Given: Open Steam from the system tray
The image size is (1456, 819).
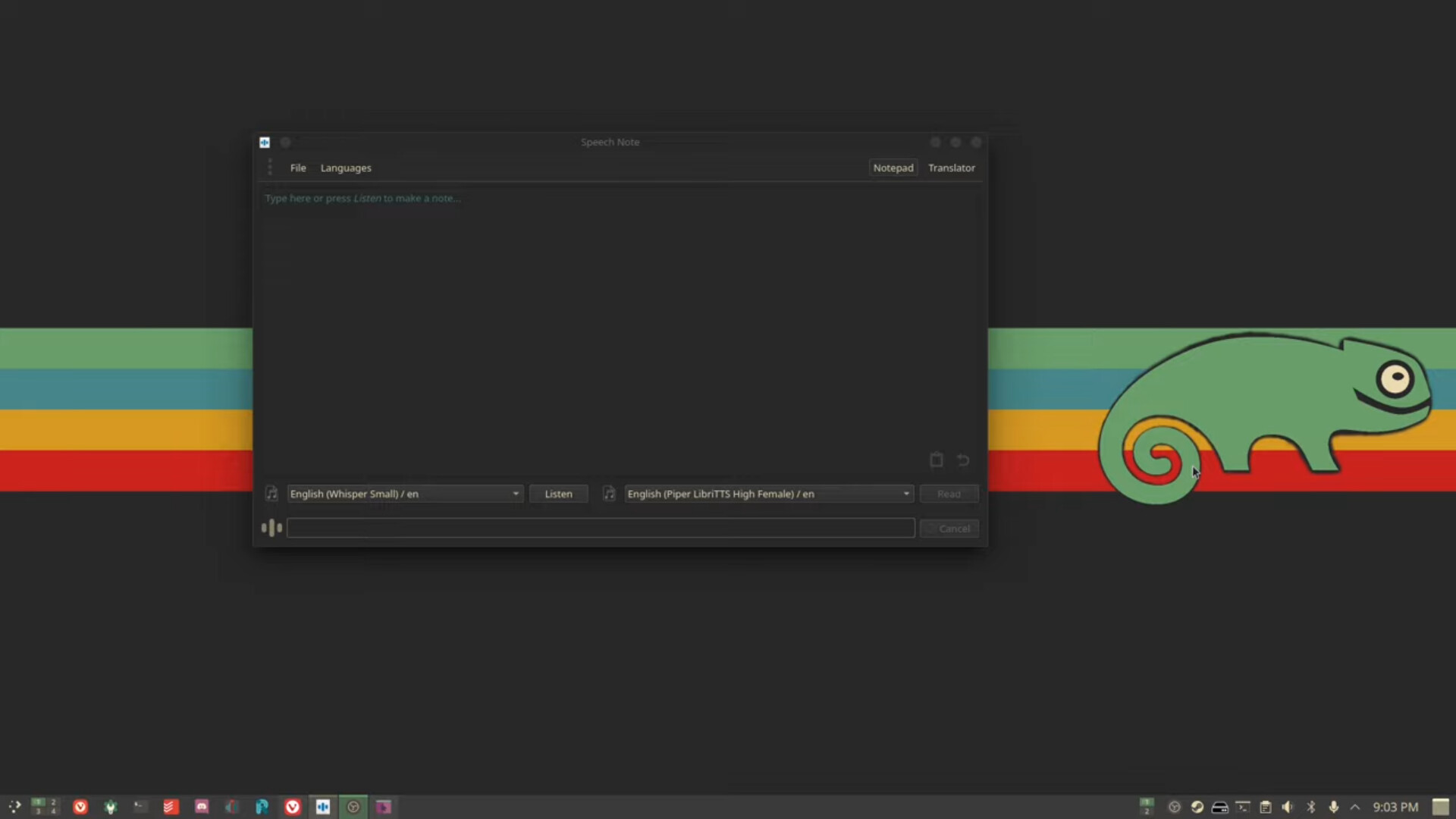Looking at the screenshot, I should 1197,807.
